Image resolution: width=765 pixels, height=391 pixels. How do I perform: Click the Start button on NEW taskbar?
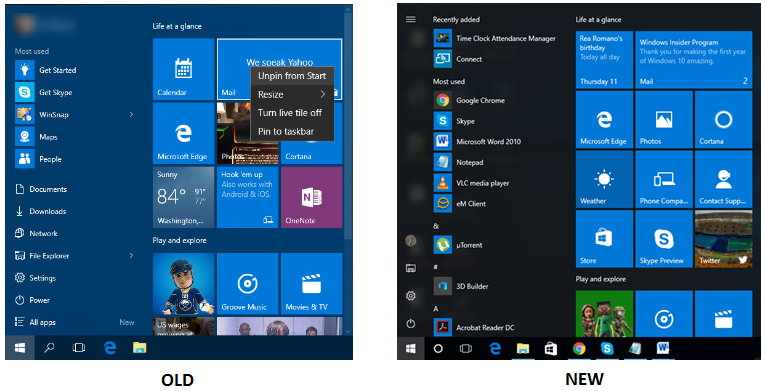pyautogui.click(x=410, y=349)
